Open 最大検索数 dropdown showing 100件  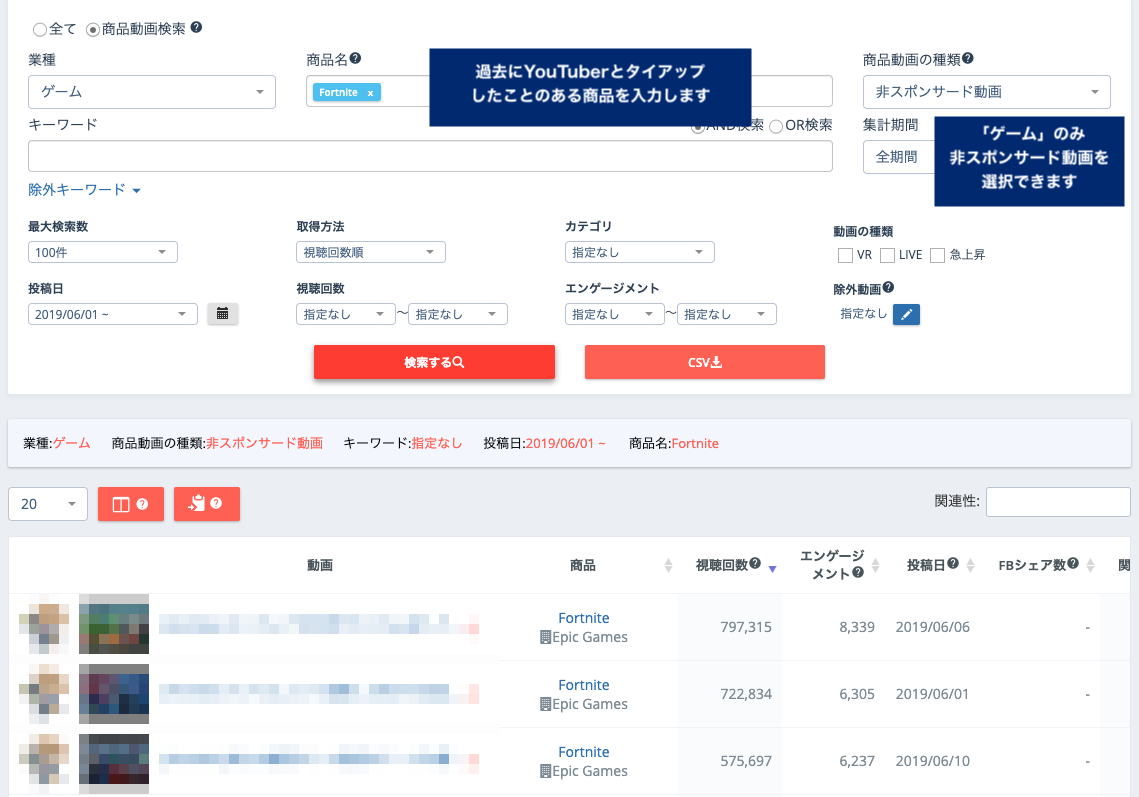click(102, 252)
